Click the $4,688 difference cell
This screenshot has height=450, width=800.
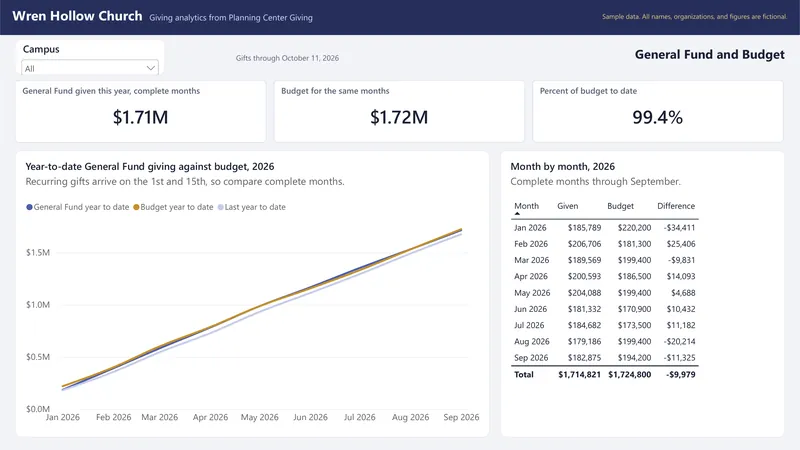683,293
